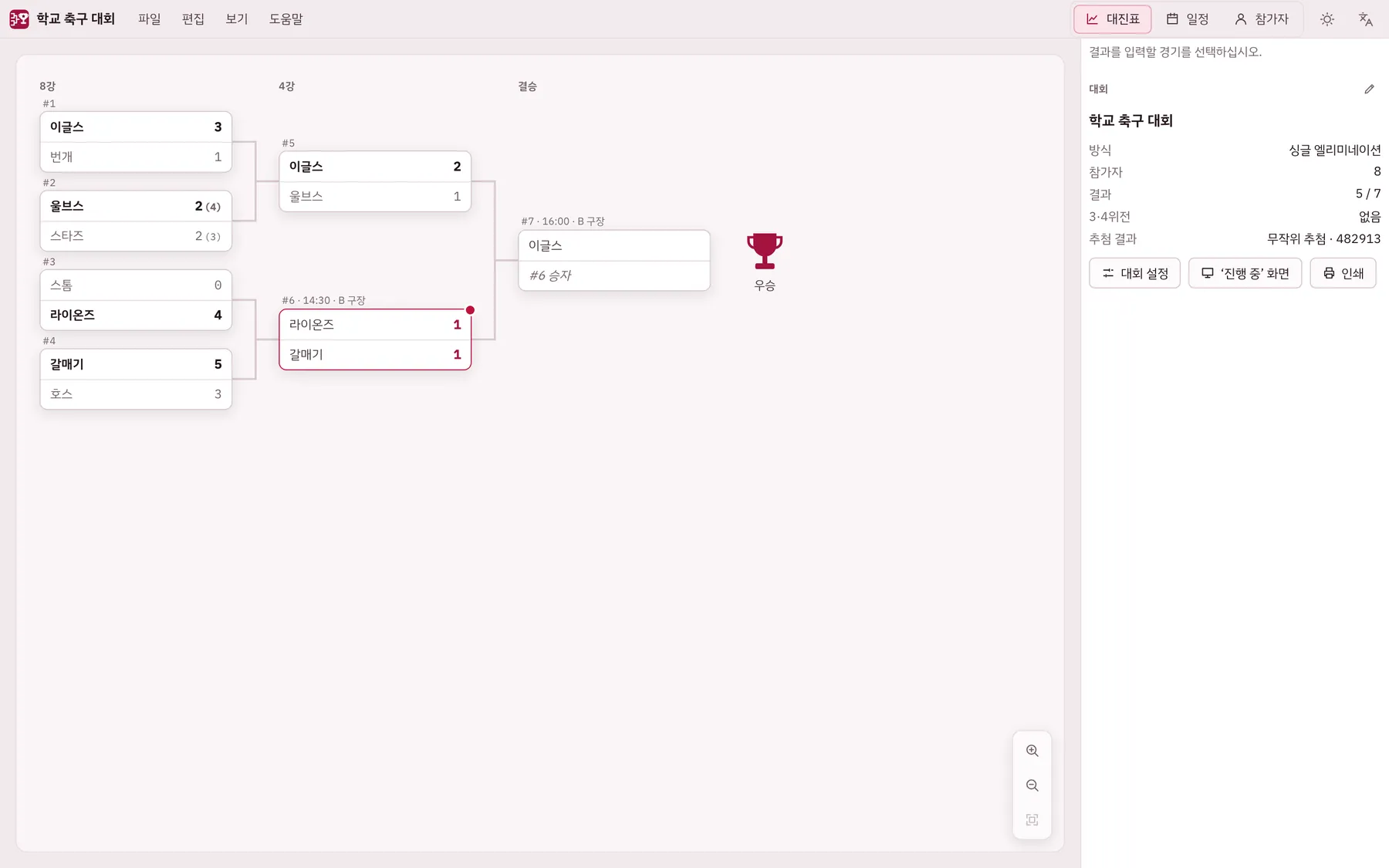Viewport: 1389px width, 868px height.
Task: Click the '#6 · 14:30 · B 구장' label
Action: pyautogui.click(x=323, y=300)
